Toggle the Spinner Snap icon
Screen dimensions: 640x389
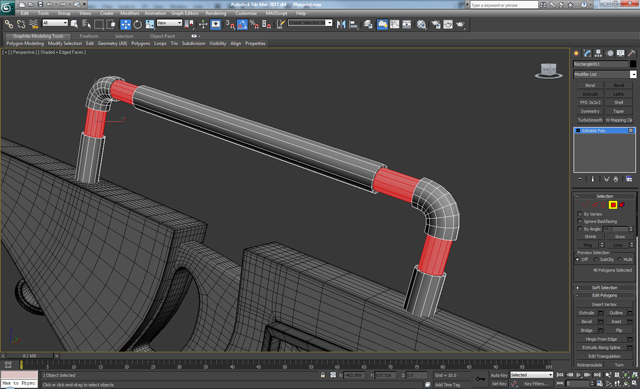(267, 24)
